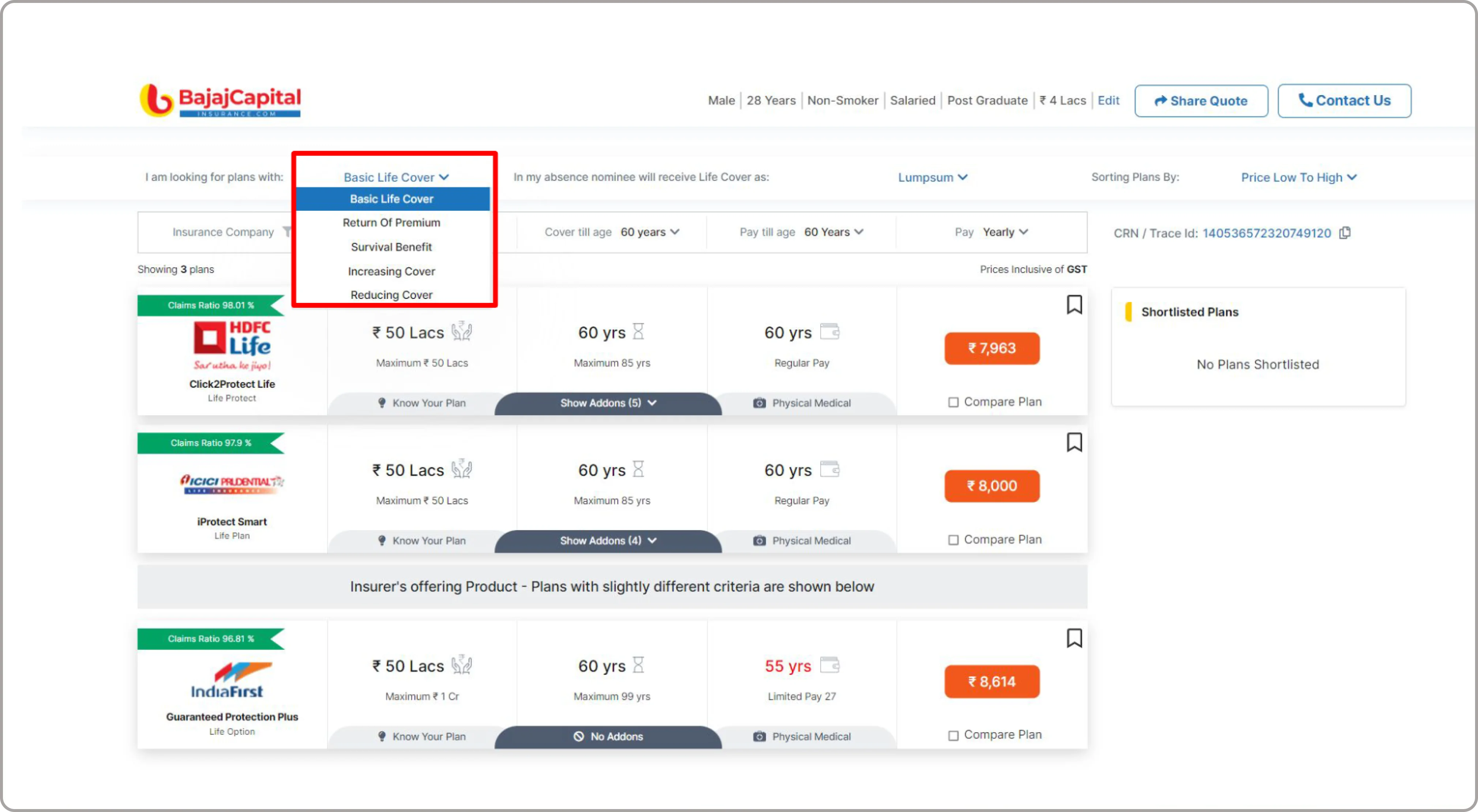The image size is (1478, 812).
Task: Click the wallet icon beside 55 yrs
Action: [x=830, y=665]
